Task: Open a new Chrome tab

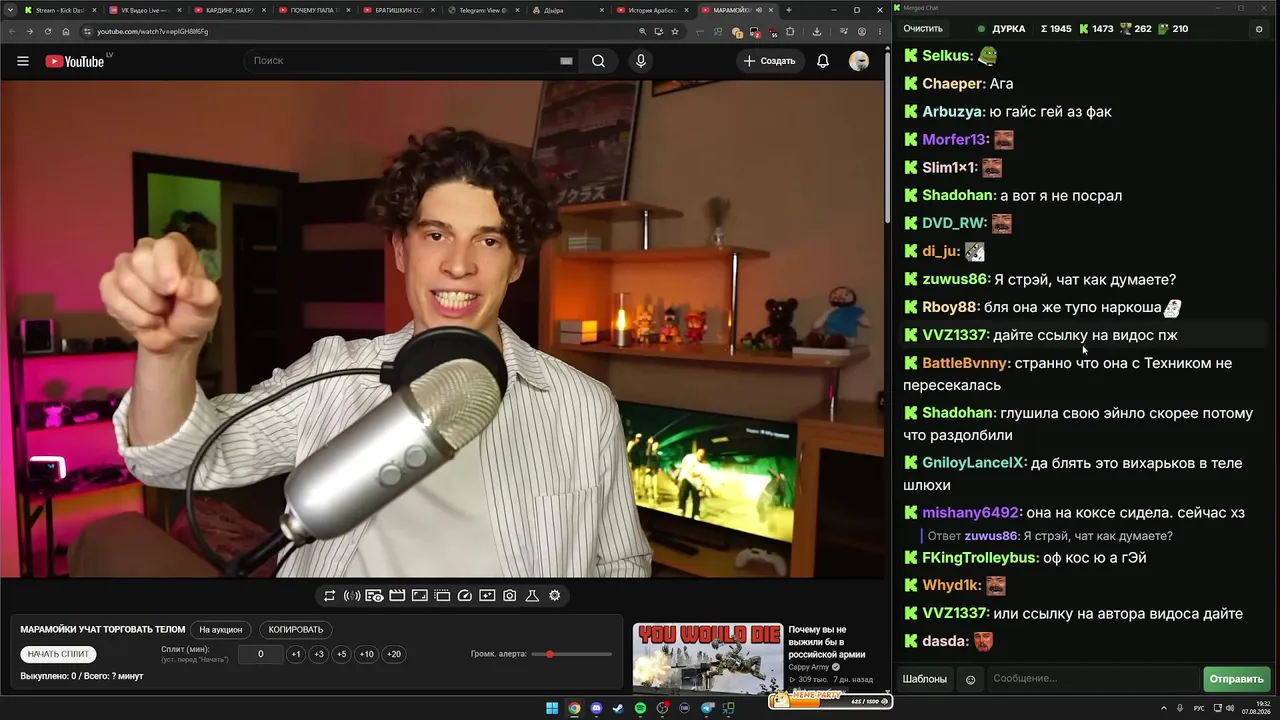Action: point(789,10)
